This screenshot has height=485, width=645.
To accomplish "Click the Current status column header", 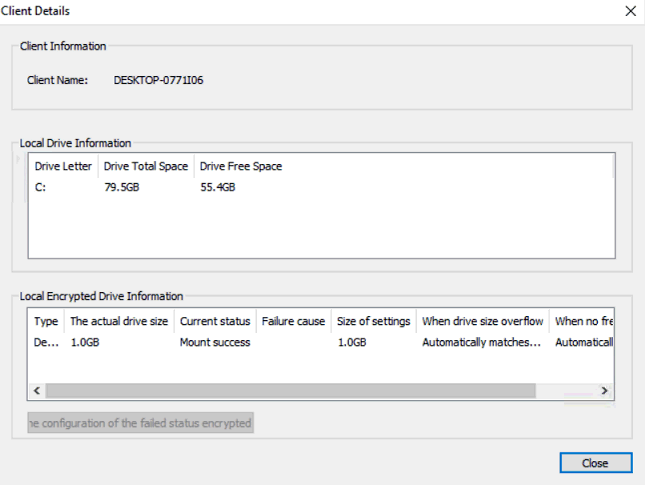I will point(214,321).
